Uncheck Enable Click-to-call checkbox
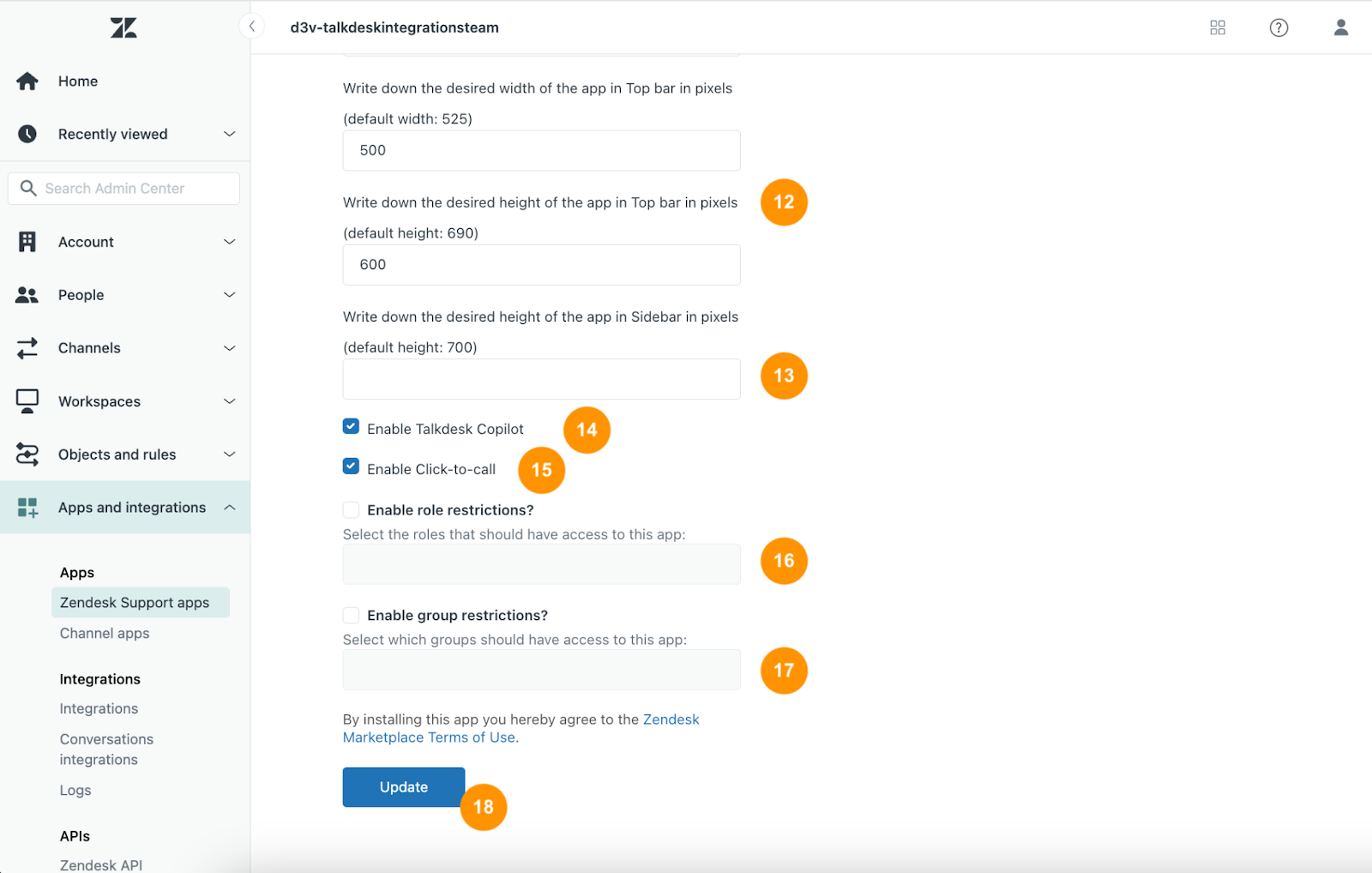The image size is (1372, 873). 351,467
